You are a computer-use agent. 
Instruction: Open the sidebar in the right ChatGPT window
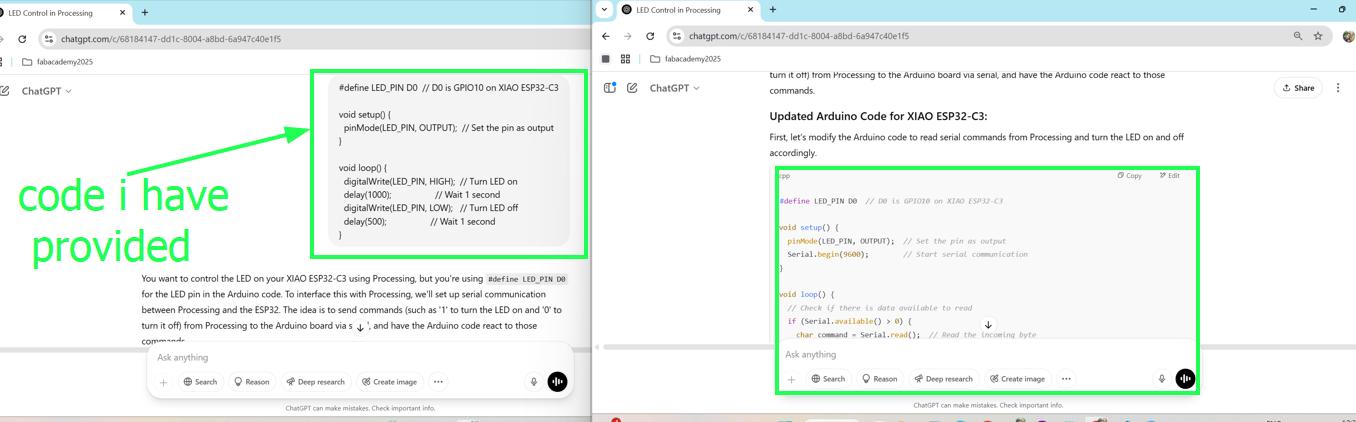[x=610, y=88]
